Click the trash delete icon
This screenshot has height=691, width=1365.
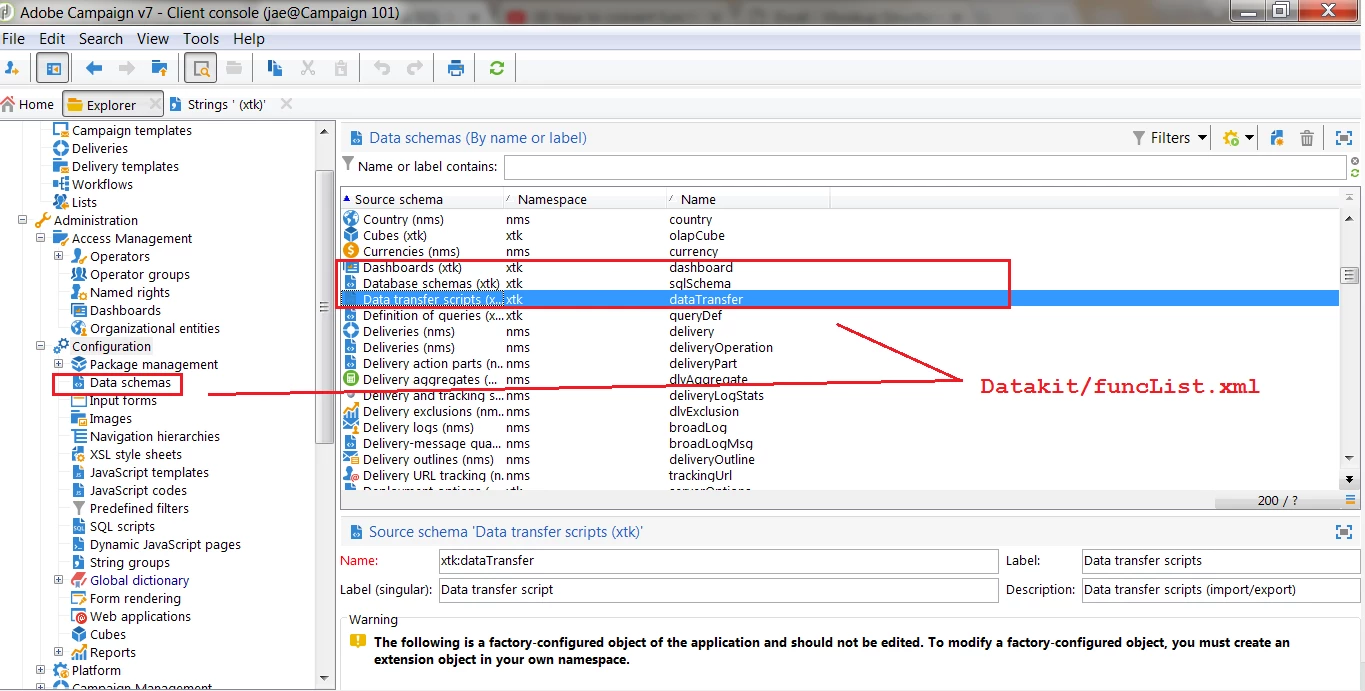tap(1307, 138)
